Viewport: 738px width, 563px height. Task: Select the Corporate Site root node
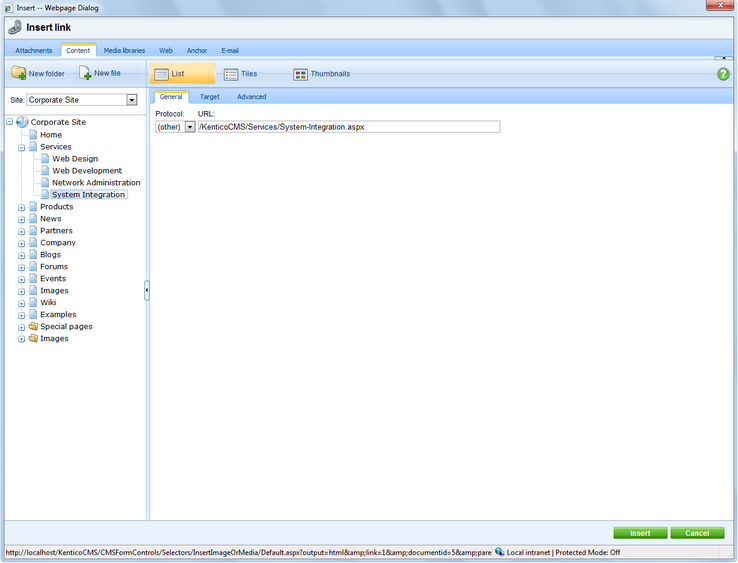pyautogui.click(x=57, y=122)
